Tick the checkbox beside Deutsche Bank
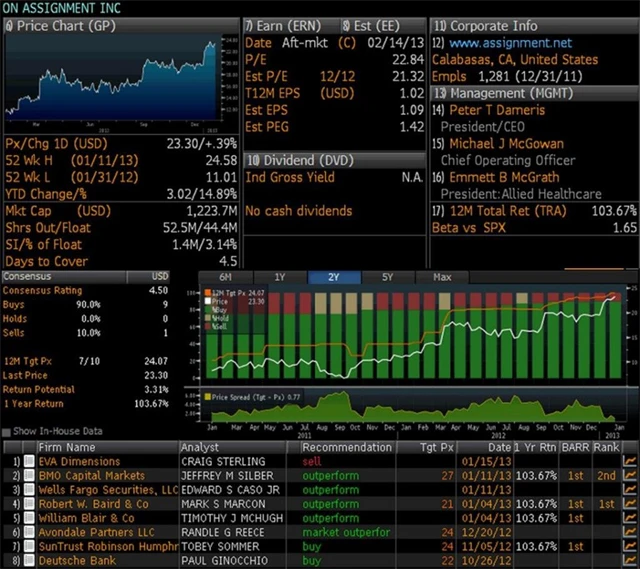Image resolution: width=640 pixels, height=569 pixels. click(x=30, y=561)
